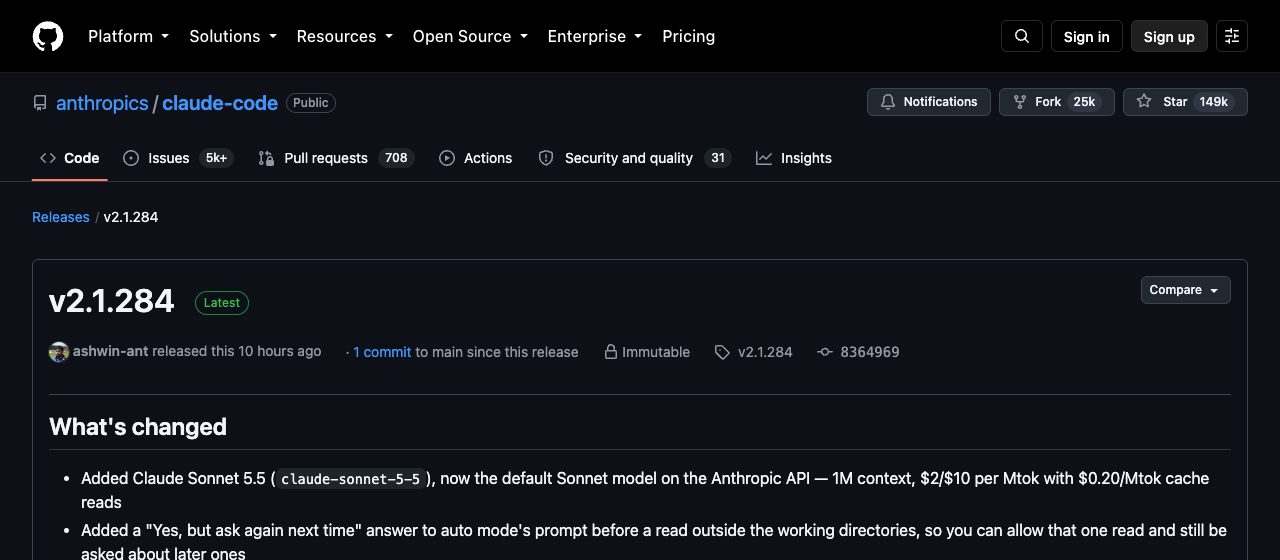Screen dimensions: 1280x560
Task: Star the claude-code repository
Action: pyautogui.click(x=1185, y=102)
